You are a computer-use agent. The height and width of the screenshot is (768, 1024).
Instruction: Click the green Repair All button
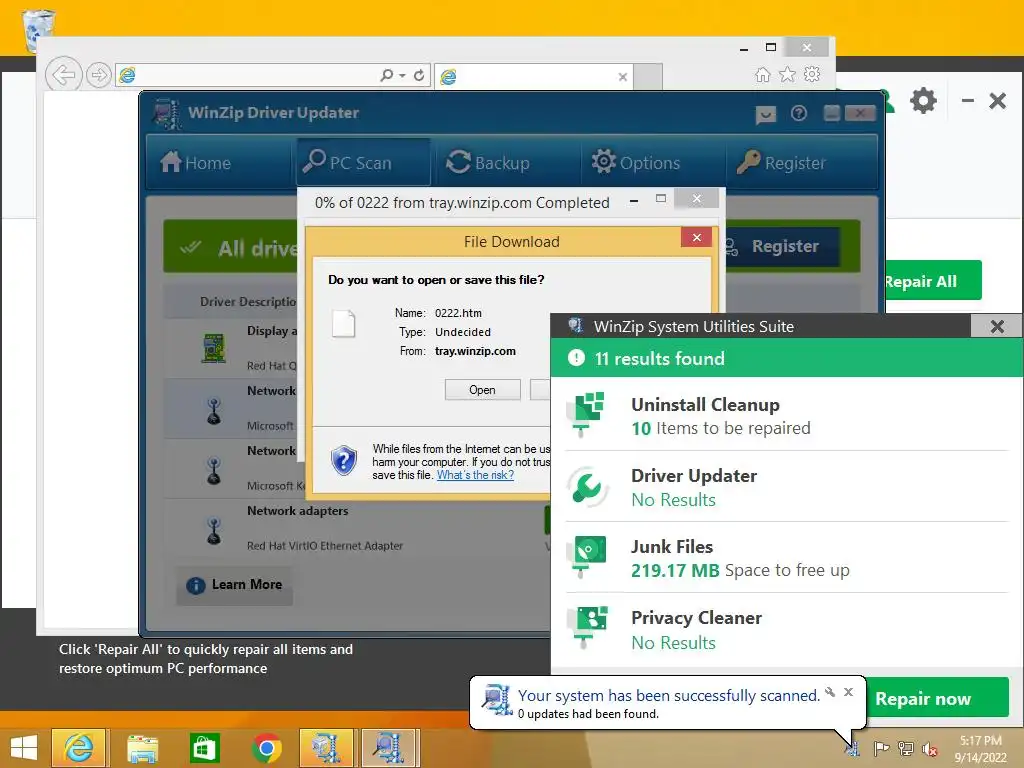pyautogui.click(x=933, y=281)
